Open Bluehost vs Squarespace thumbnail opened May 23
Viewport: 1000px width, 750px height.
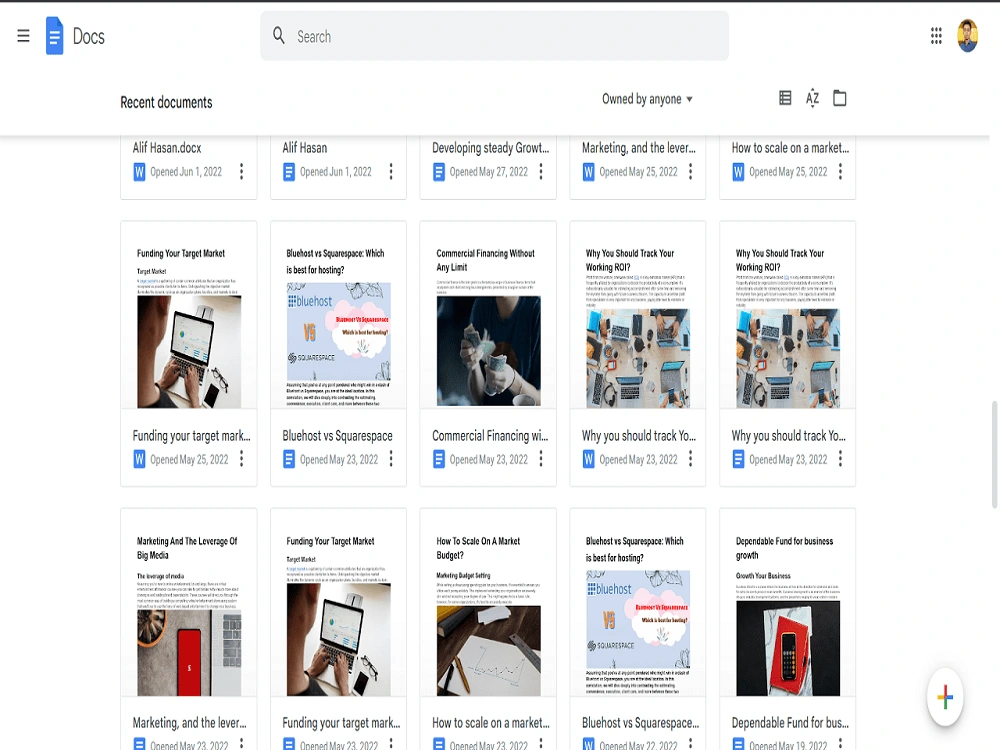pyautogui.click(x=338, y=315)
